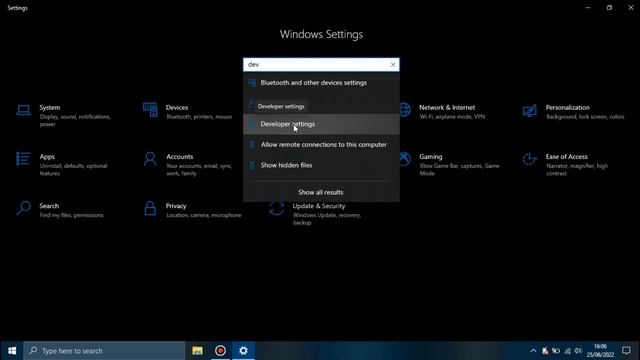Click Settings gear icon in taskbar
Viewport: 640px width, 360px height.
coord(243,351)
